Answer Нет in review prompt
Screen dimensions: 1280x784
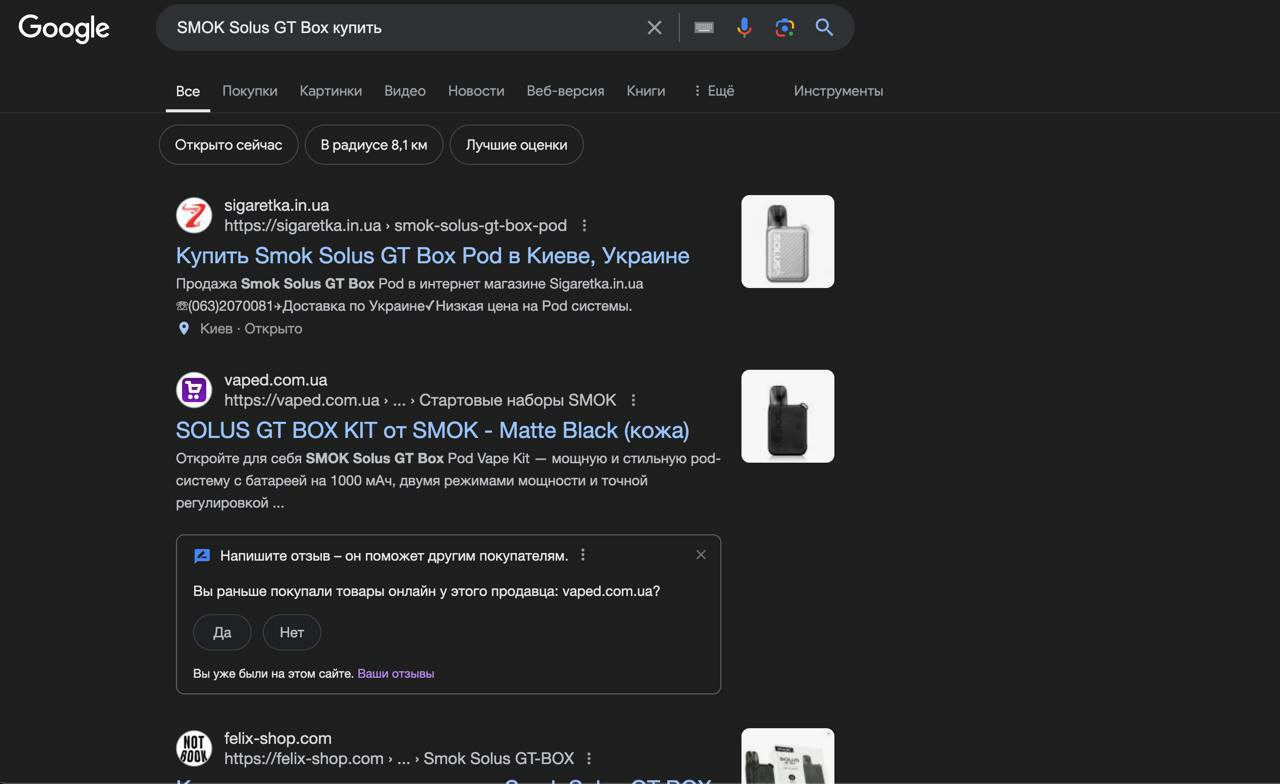click(292, 632)
